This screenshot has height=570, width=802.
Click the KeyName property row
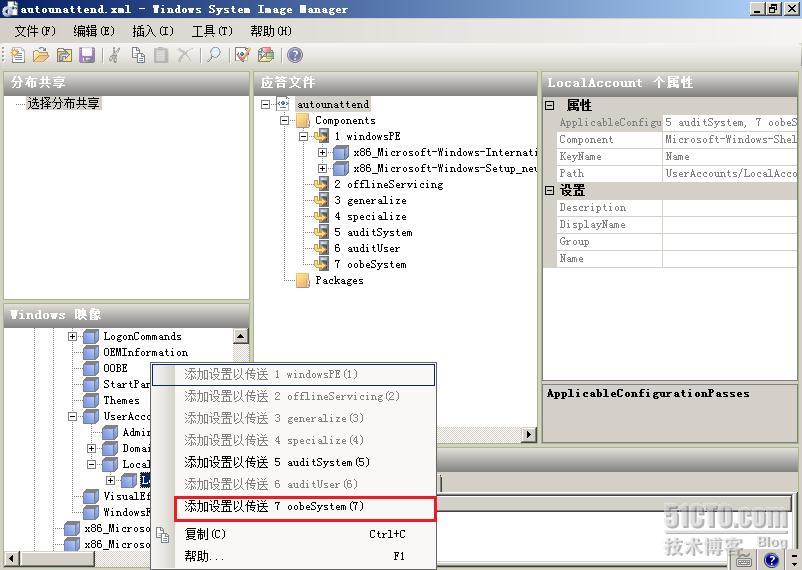pyautogui.click(x=677, y=157)
